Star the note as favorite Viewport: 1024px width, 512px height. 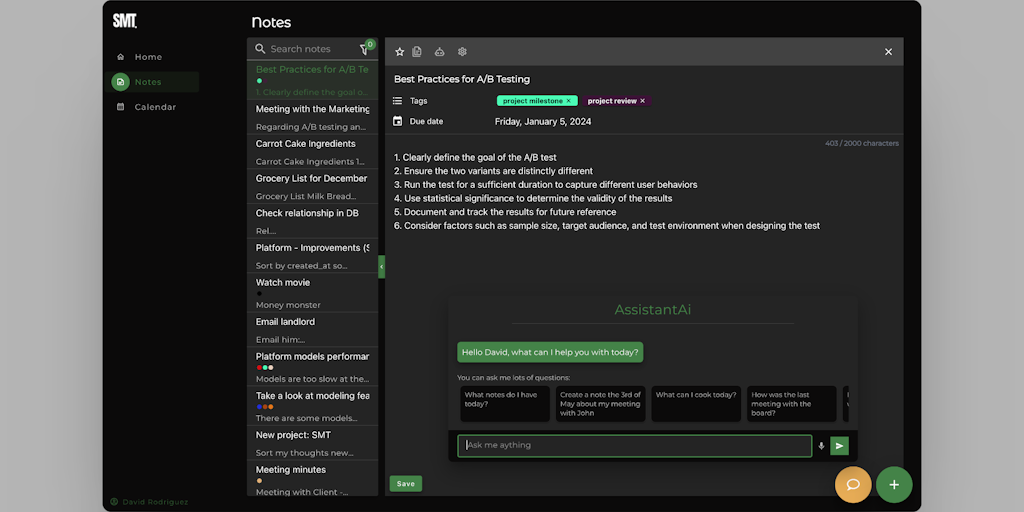400,52
